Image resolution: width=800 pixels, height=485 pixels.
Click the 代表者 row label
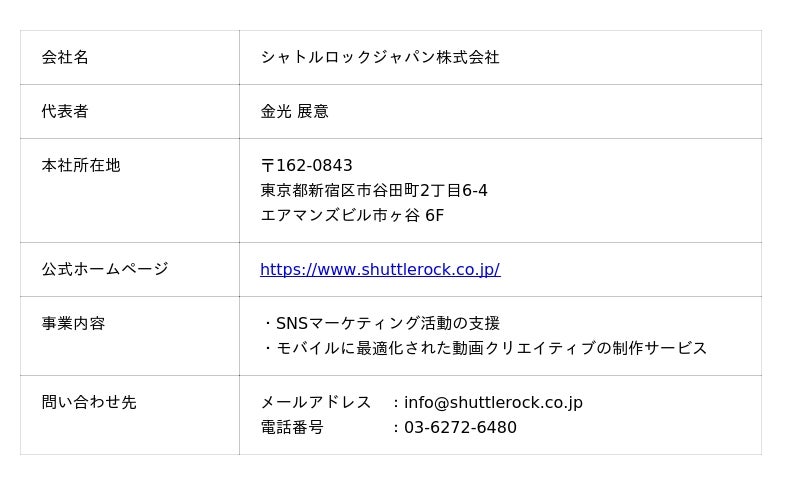(65, 111)
